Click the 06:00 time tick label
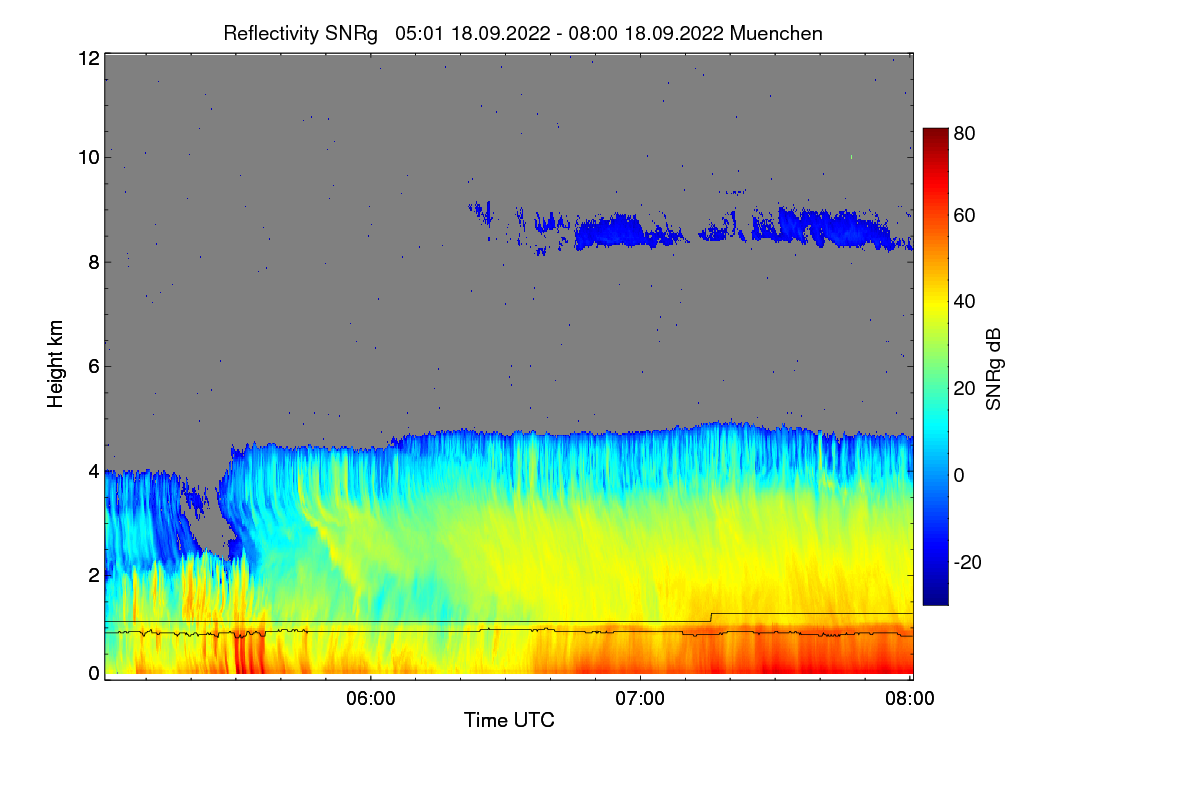1200x800 pixels. [x=370, y=699]
